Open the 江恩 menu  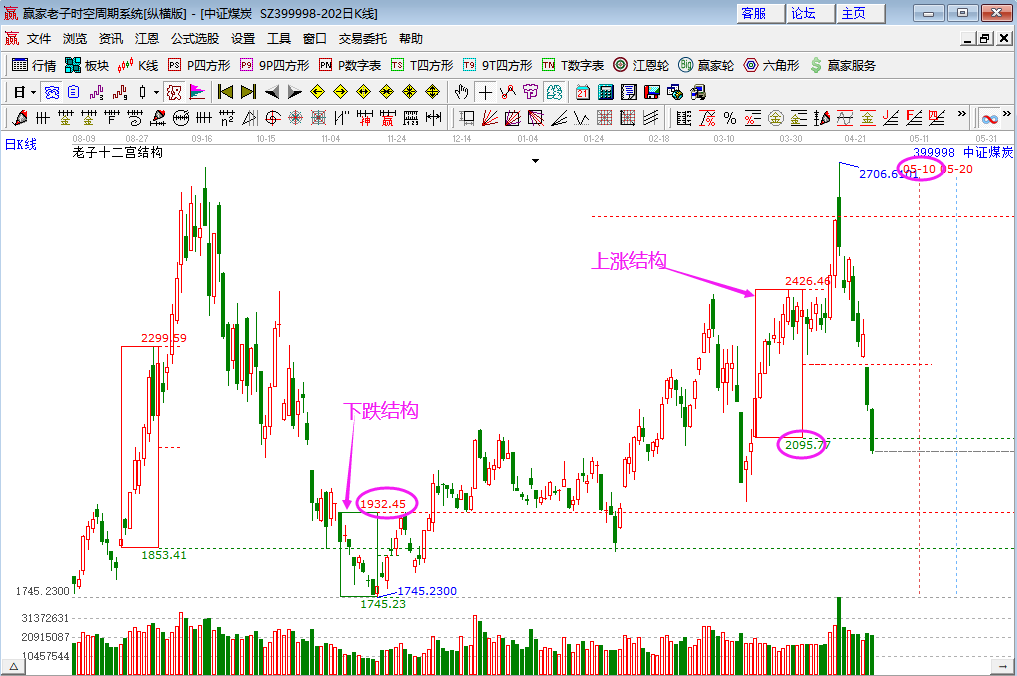pyautogui.click(x=147, y=39)
